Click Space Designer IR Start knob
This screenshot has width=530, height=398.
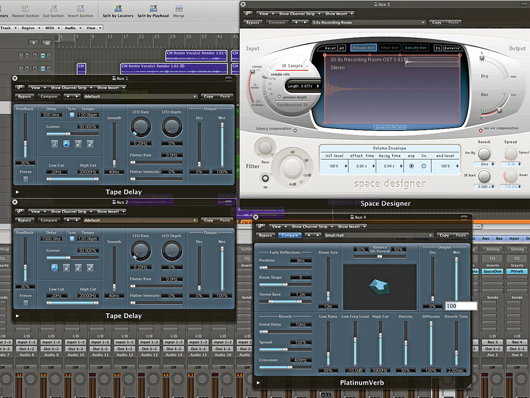[484, 176]
